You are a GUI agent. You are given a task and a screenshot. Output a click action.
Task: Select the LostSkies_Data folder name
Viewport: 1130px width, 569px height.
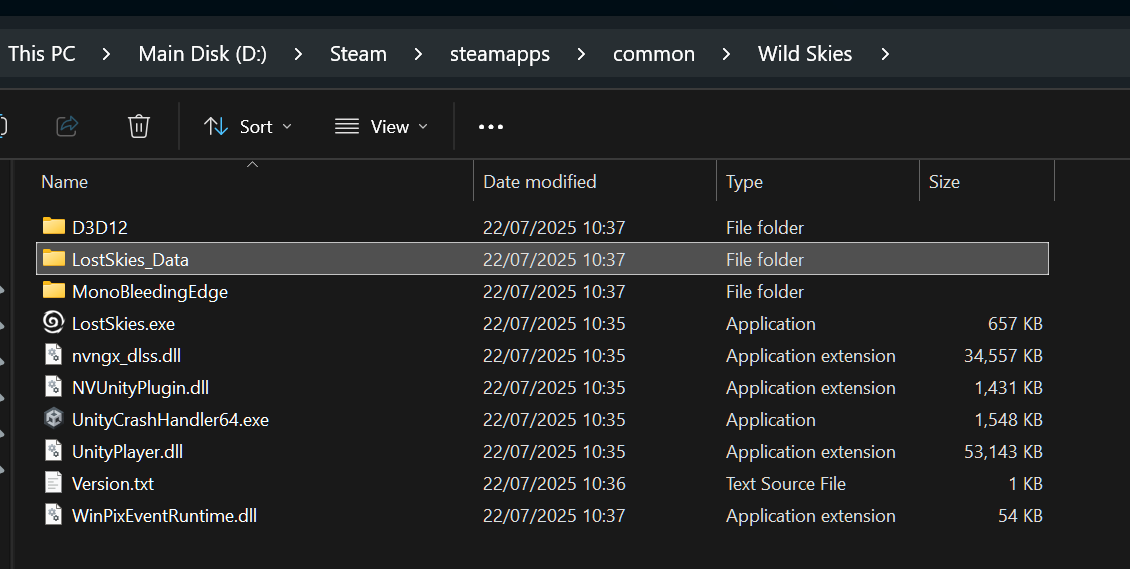pyautogui.click(x=130, y=259)
